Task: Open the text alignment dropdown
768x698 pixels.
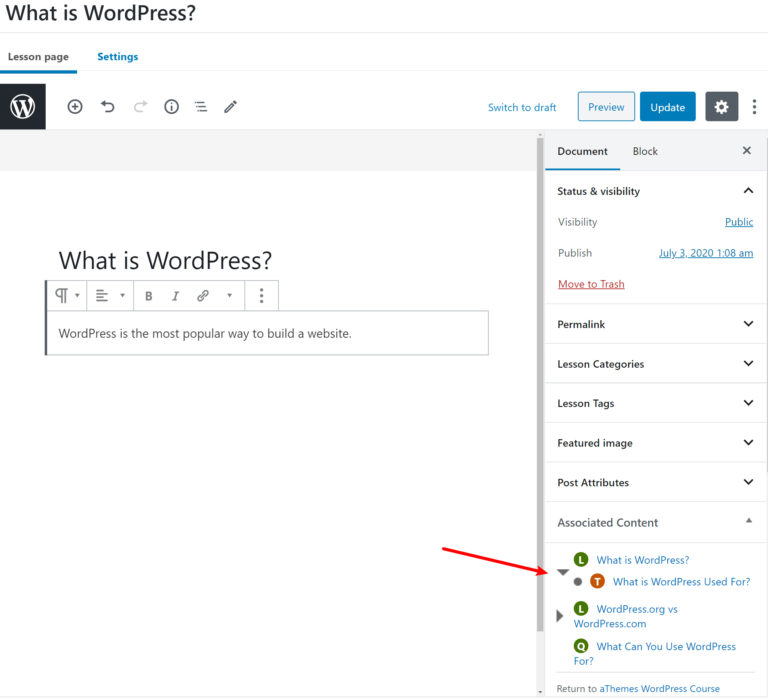Action: [x=109, y=296]
